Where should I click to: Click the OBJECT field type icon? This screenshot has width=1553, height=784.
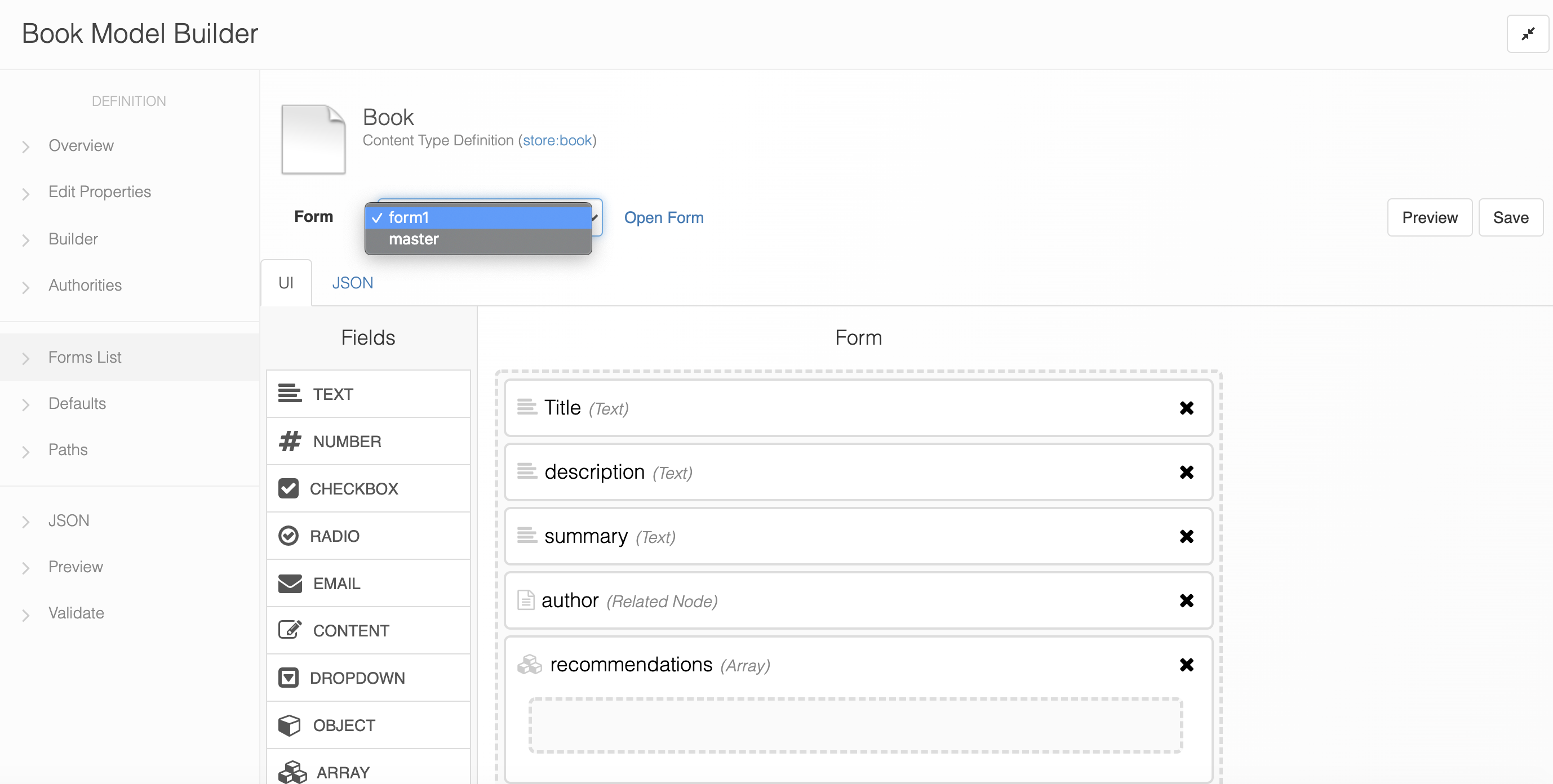289,724
